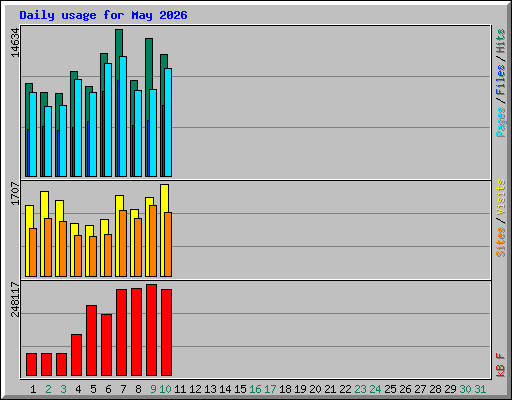Image resolution: width=512 pixels, height=400 pixels.
Task: Click the 1707 visits axis value
Action: (15, 194)
